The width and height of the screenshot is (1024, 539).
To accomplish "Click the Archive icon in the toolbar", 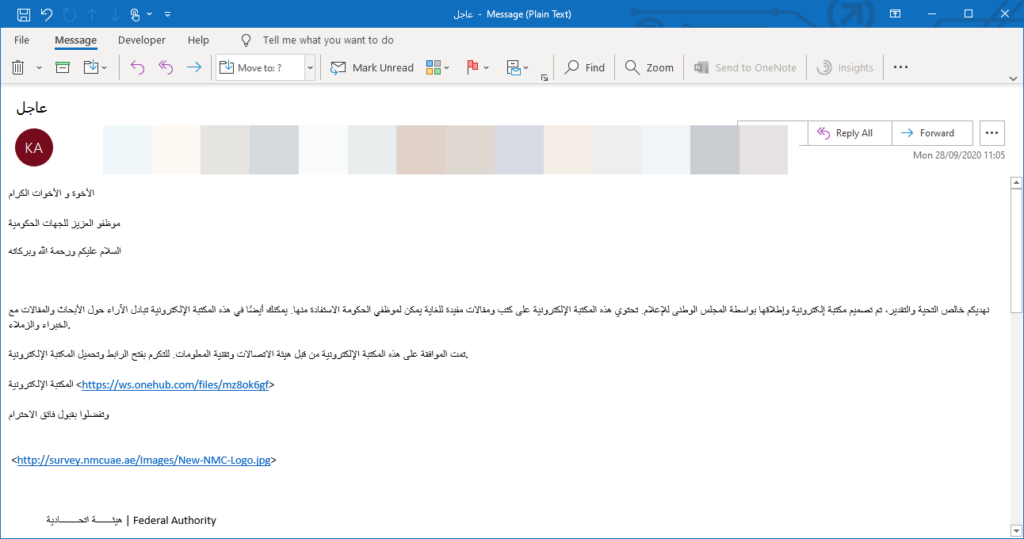I will tap(62, 67).
